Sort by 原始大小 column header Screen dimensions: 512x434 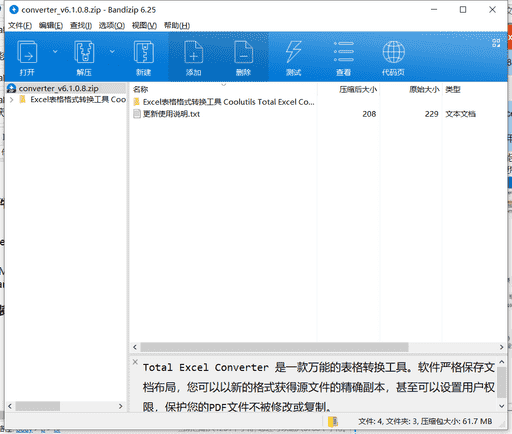coord(424,89)
